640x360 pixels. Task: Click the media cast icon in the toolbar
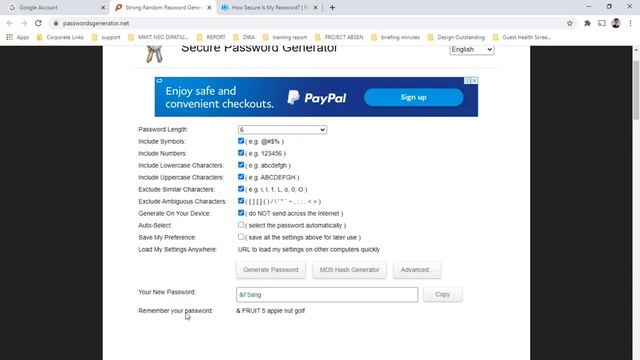(x=602, y=23)
